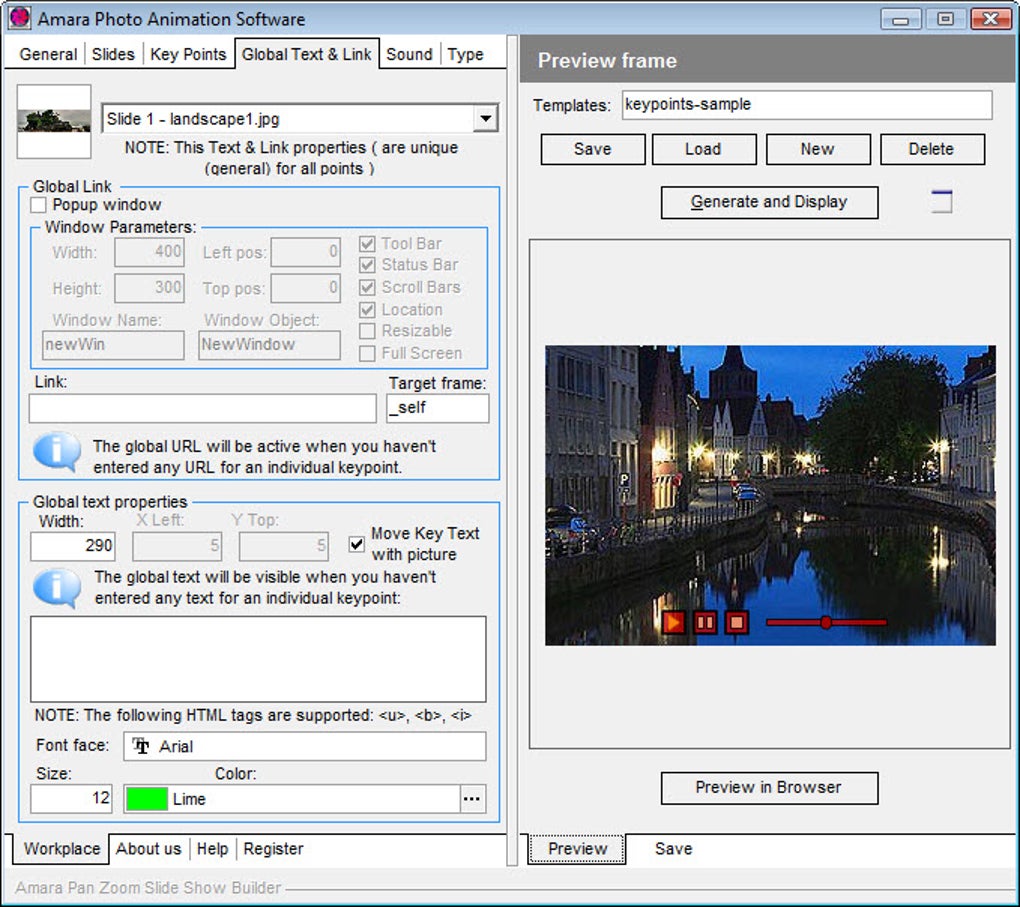Select the Preview tab under preview frame
The image size is (1020, 907).
click(577, 848)
